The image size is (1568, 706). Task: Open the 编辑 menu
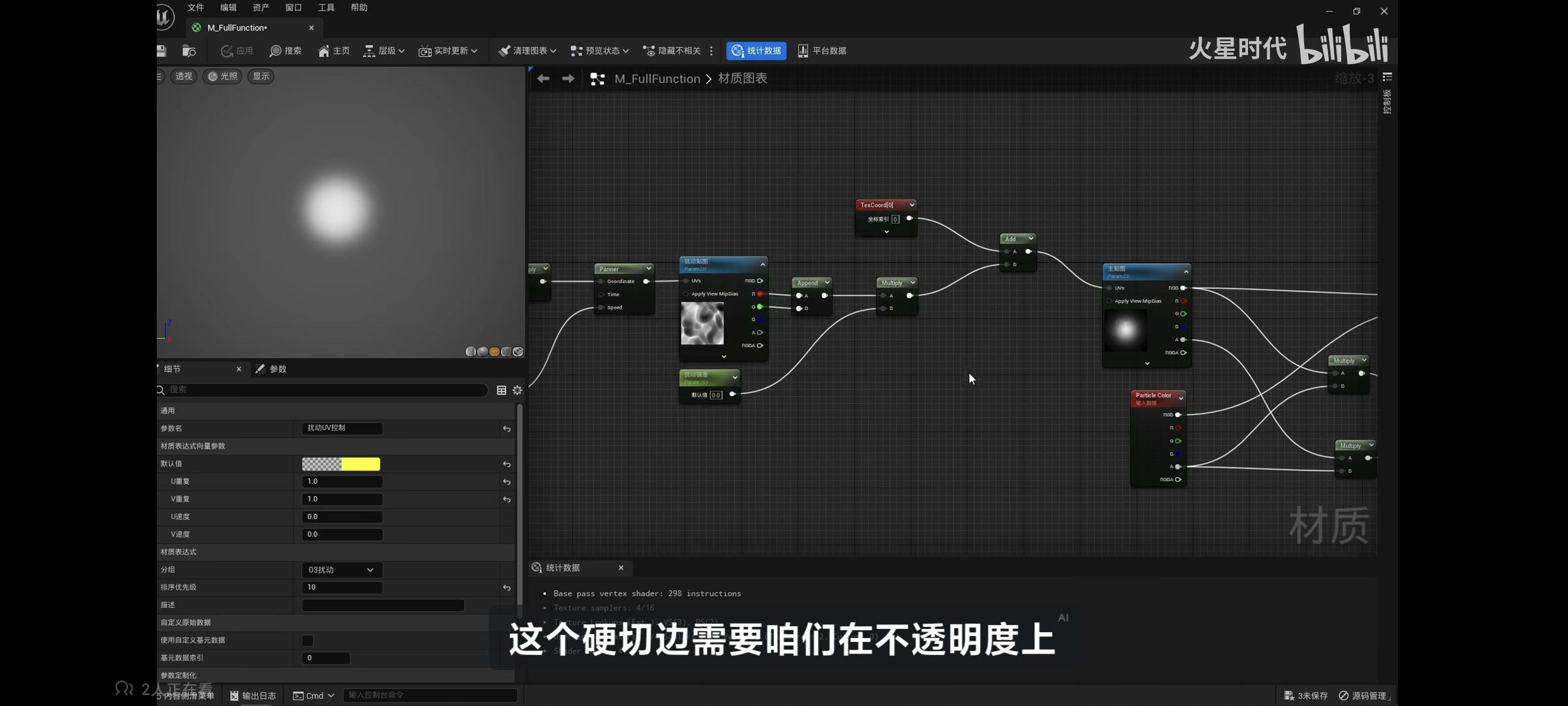tap(228, 8)
